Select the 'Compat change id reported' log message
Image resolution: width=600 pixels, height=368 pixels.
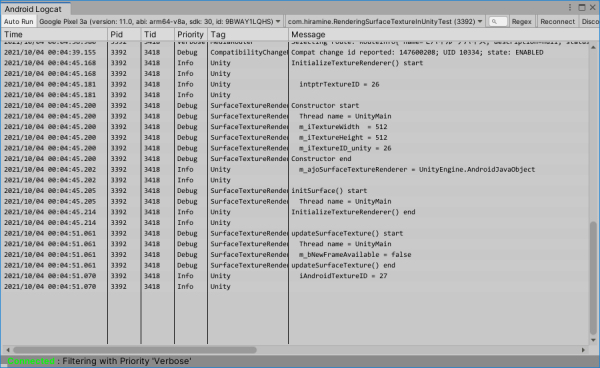pos(417,52)
